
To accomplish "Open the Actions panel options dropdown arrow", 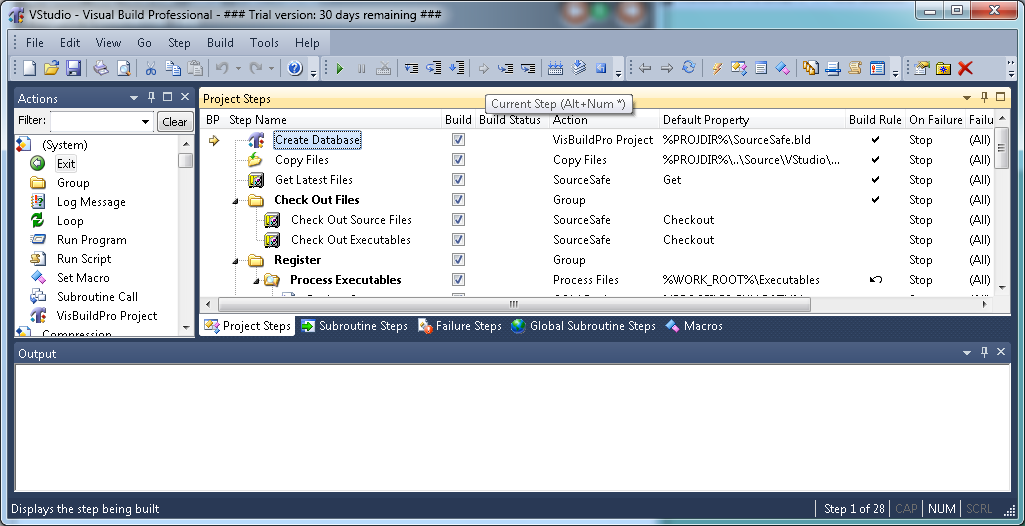I will point(135,98).
